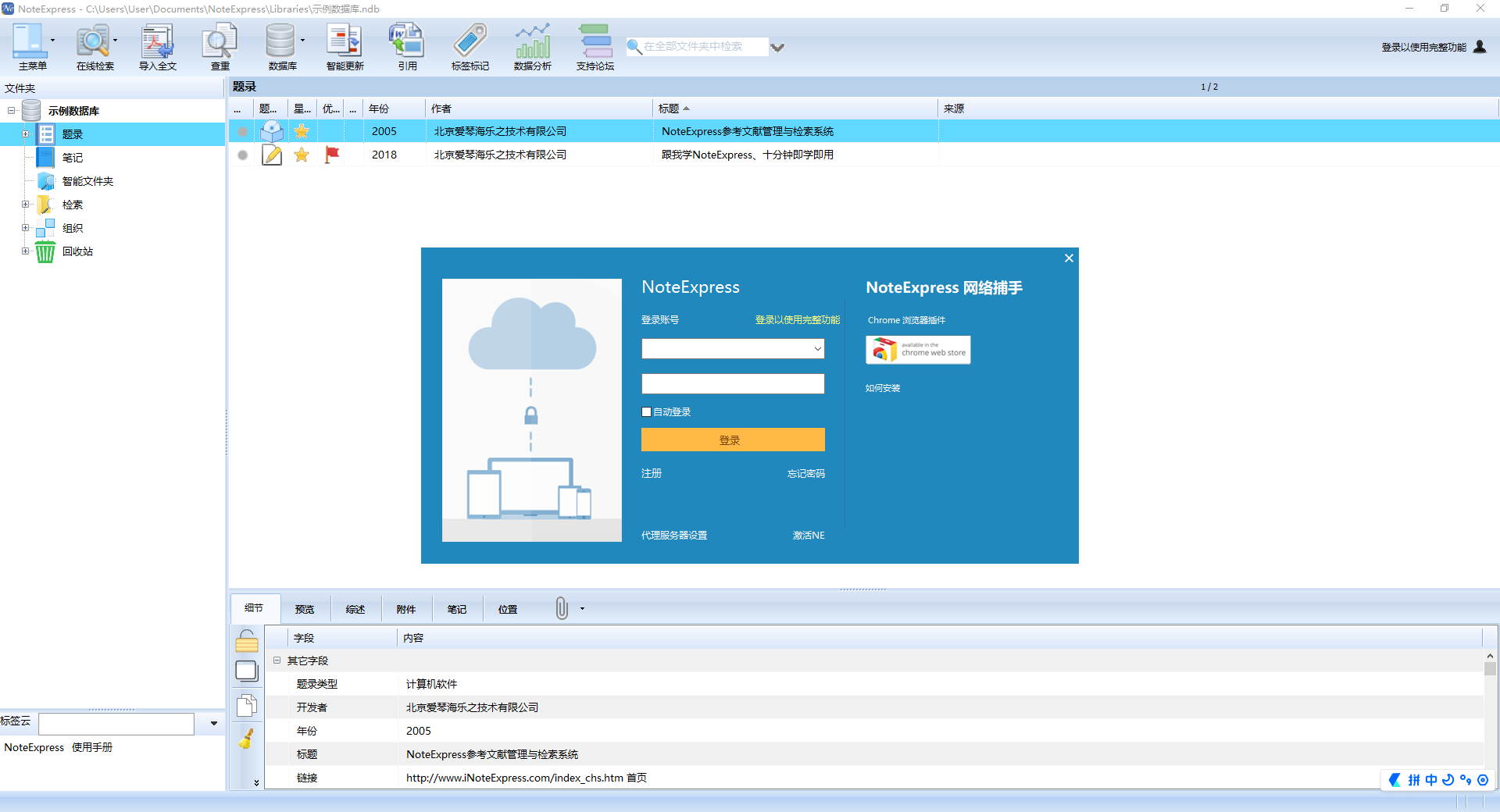Switch to the 预览 preview tab
The image size is (1500, 812).
point(304,609)
